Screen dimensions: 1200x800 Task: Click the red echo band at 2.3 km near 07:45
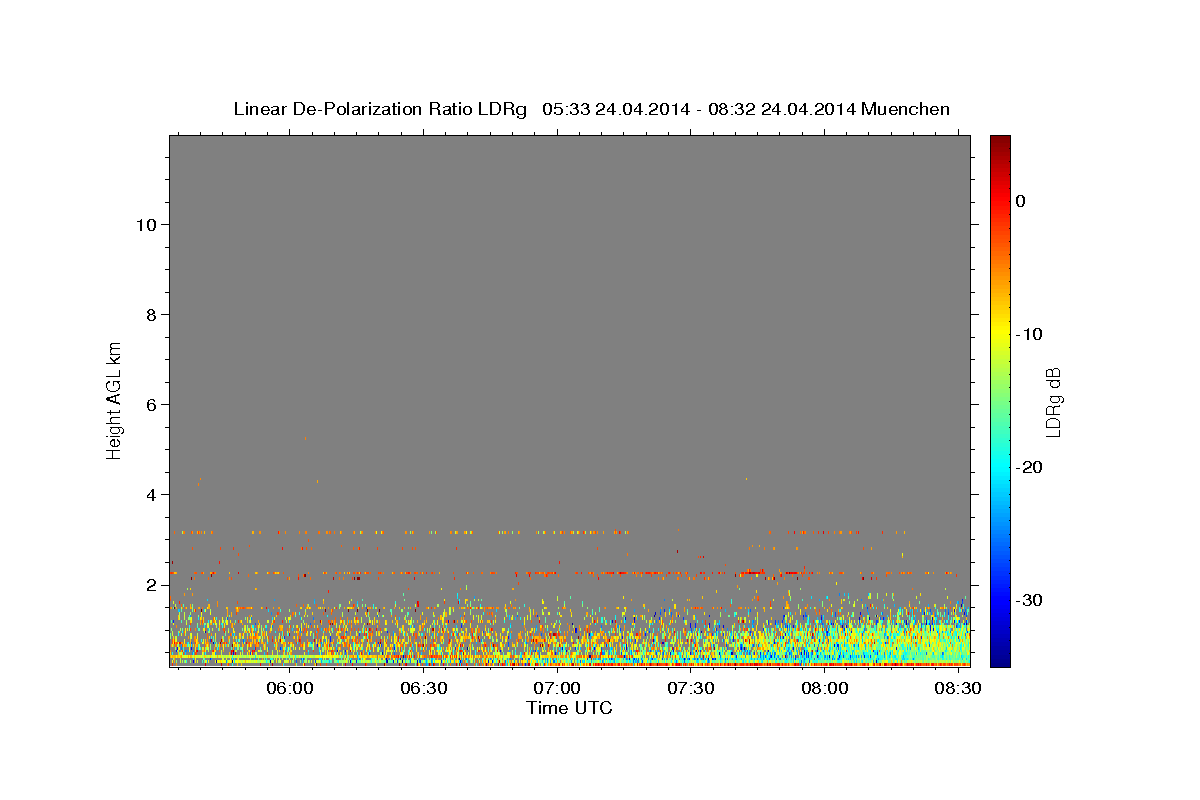click(x=752, y=572)
